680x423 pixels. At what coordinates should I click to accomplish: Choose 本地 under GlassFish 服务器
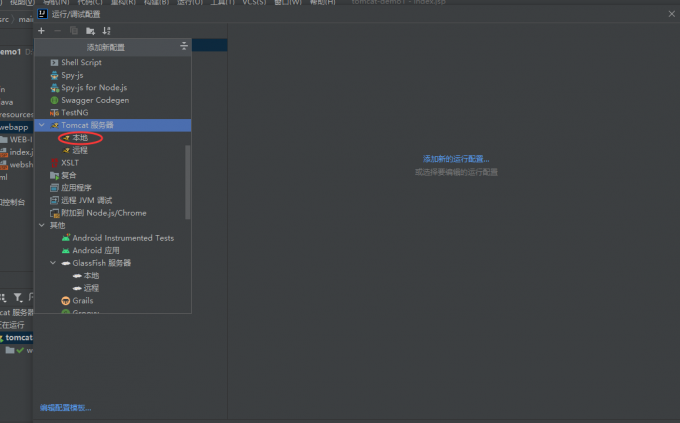(x=91, y=276)
